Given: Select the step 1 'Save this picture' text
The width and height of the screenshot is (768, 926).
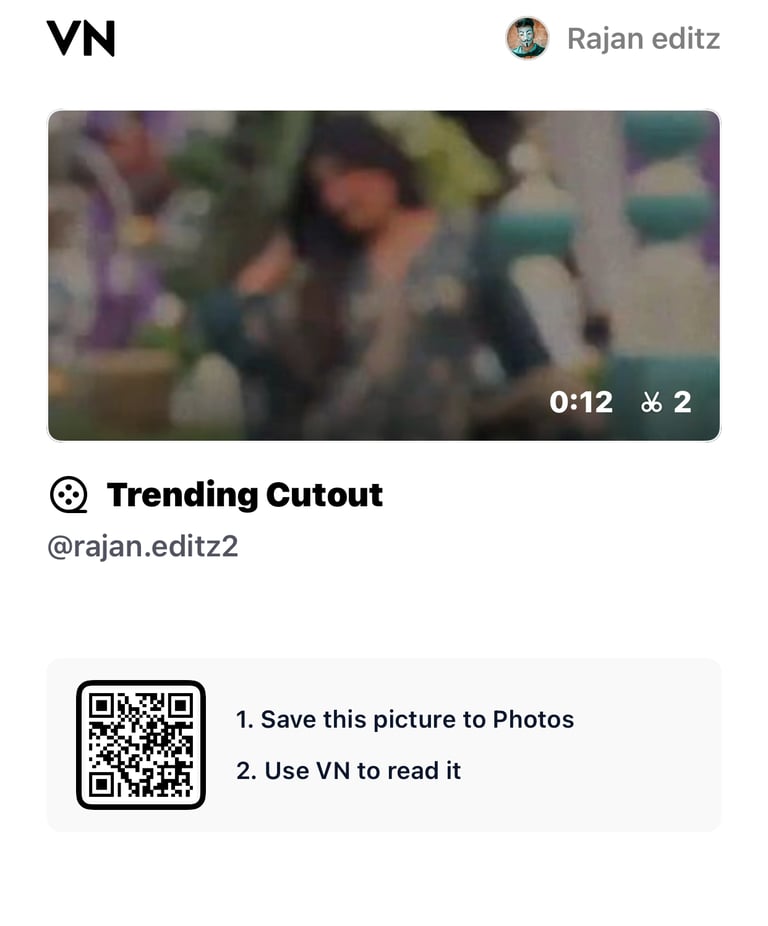Looking at the screenshot, I should coord(405,720).
